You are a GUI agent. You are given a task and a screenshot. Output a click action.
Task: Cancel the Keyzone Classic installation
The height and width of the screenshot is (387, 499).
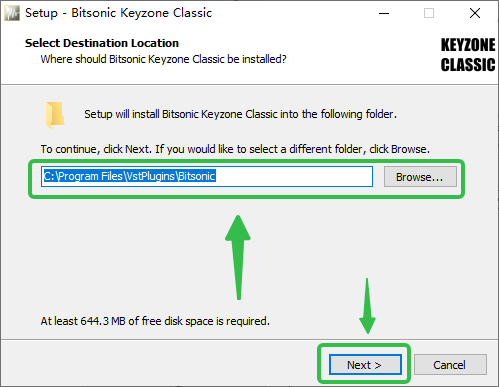pos(450,365)
